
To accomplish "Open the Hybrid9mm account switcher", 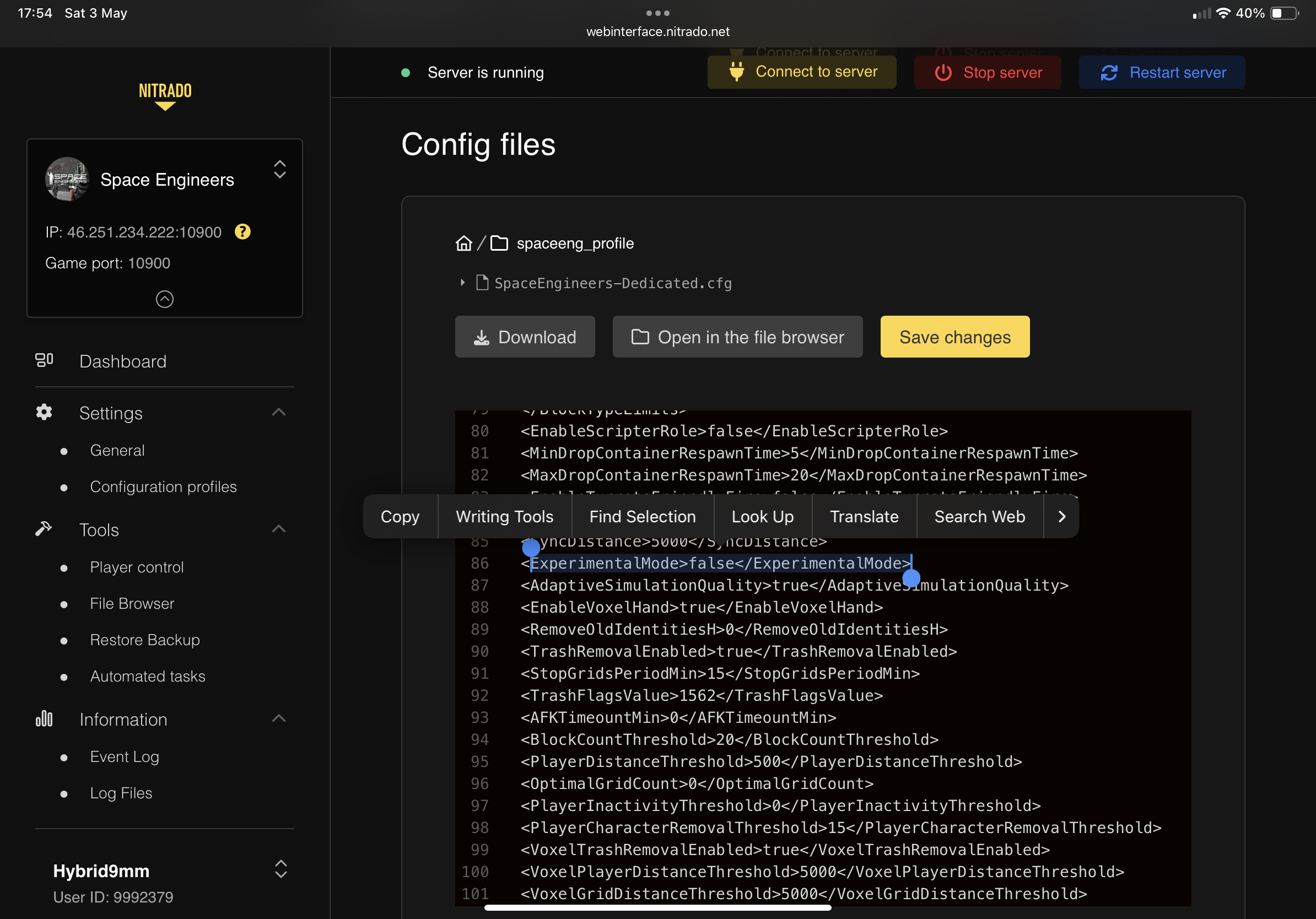I will (x=281, y=869).
